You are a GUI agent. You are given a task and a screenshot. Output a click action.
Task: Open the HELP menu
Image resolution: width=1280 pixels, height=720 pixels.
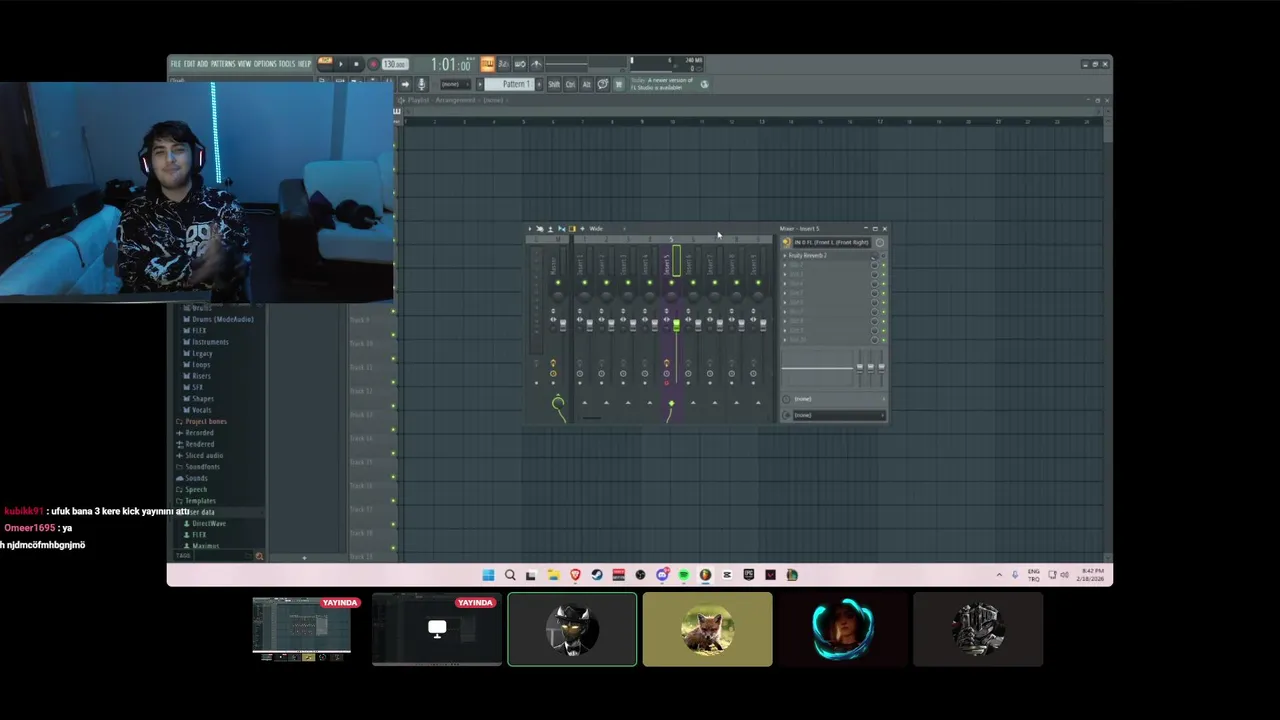304,63
